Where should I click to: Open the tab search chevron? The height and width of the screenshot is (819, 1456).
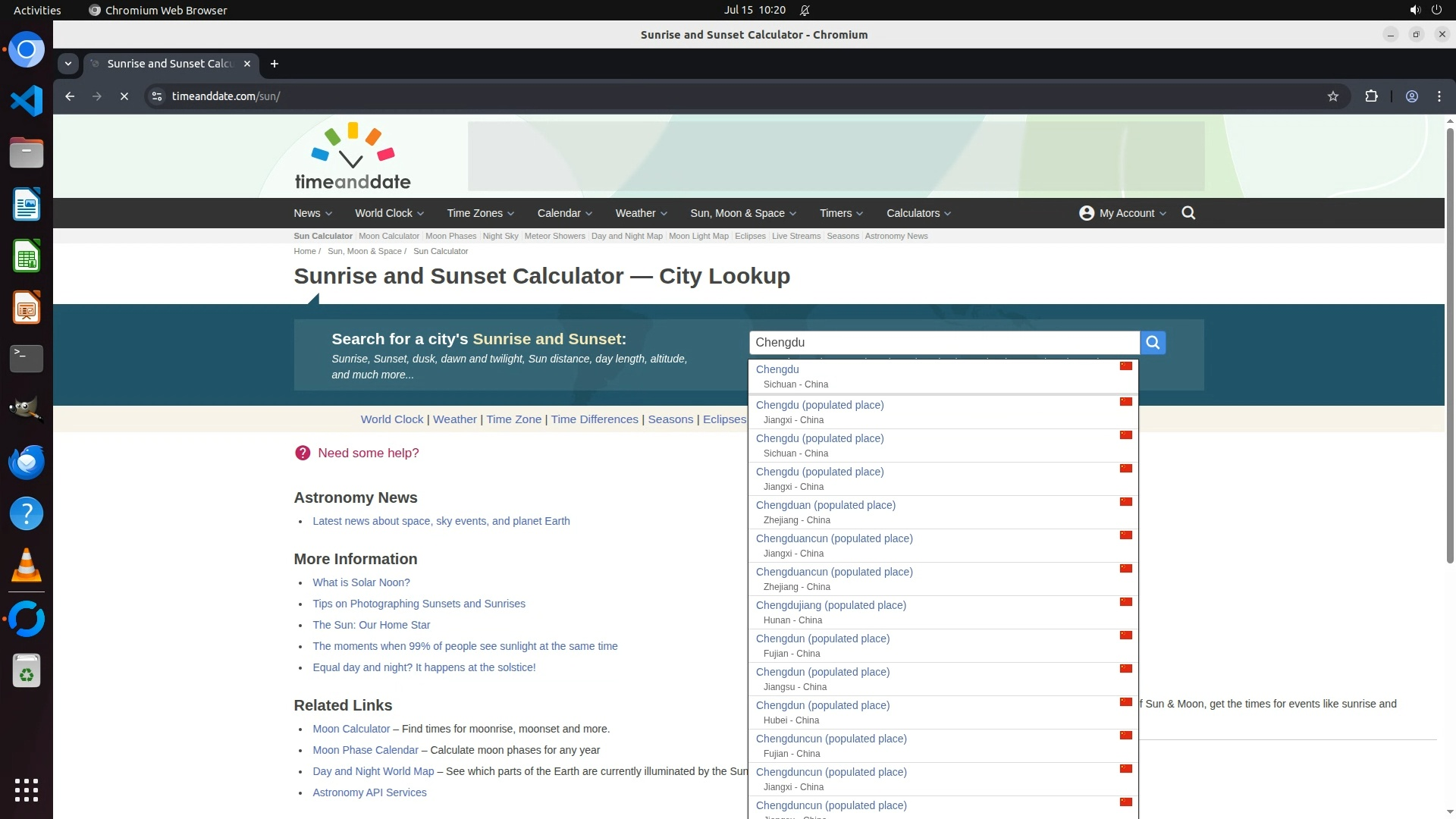point(68,64)
